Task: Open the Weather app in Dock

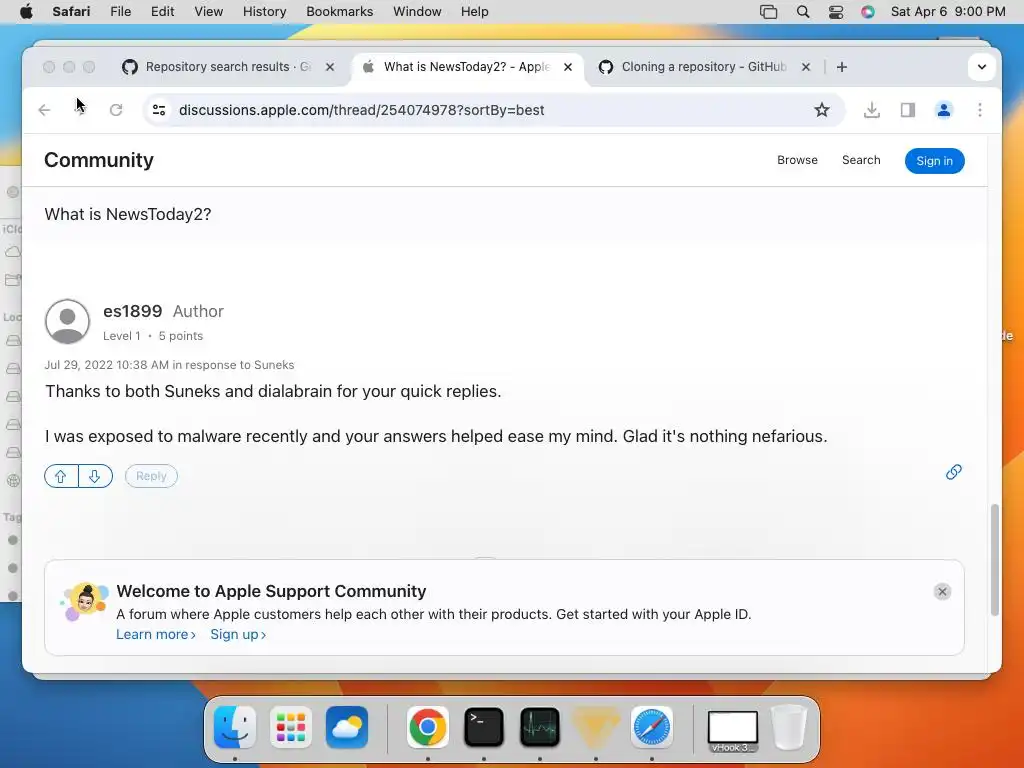Action: click(x=347, y=727)
